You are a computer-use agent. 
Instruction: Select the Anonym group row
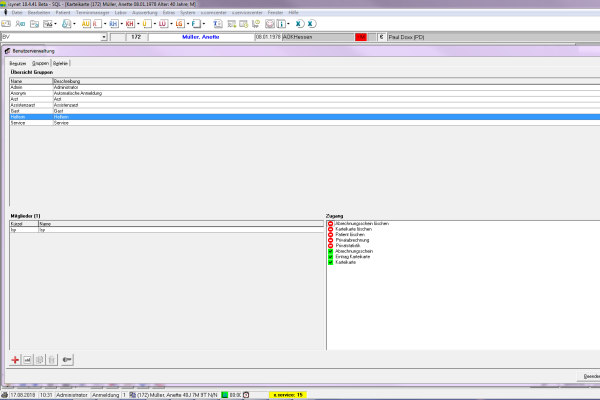(x=305, y=93)
